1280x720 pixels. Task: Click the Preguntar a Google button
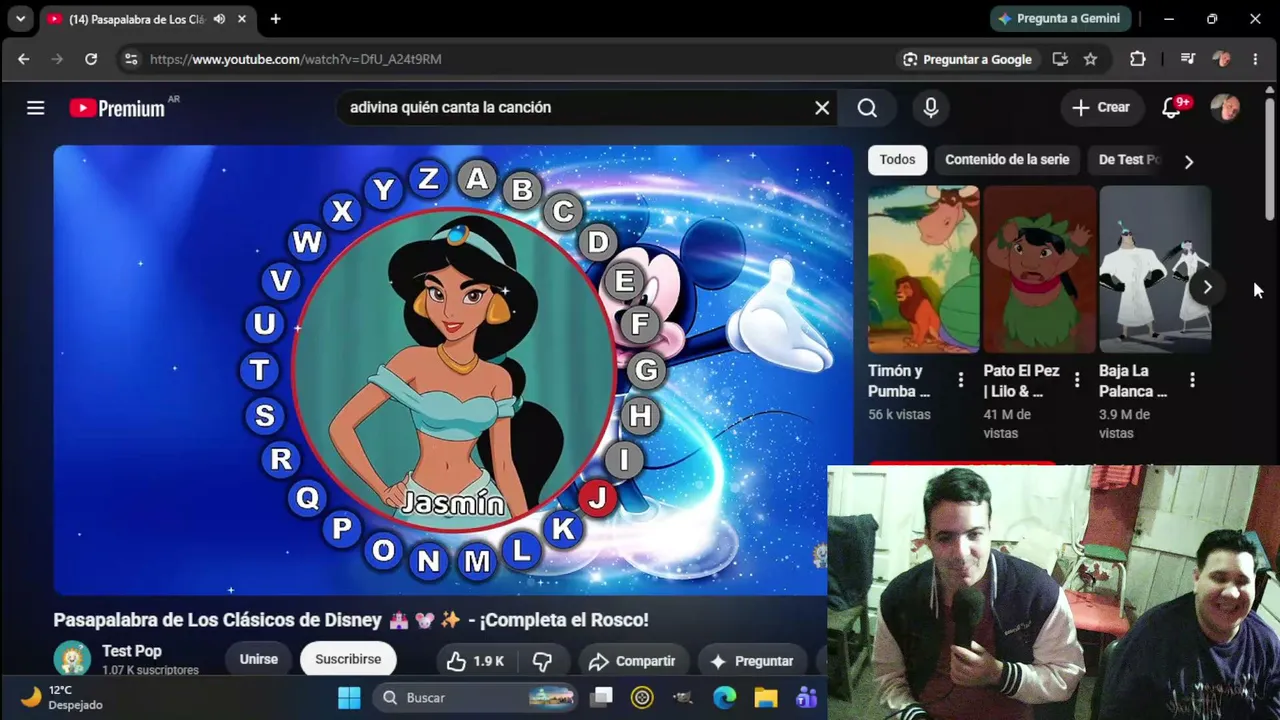966,59
